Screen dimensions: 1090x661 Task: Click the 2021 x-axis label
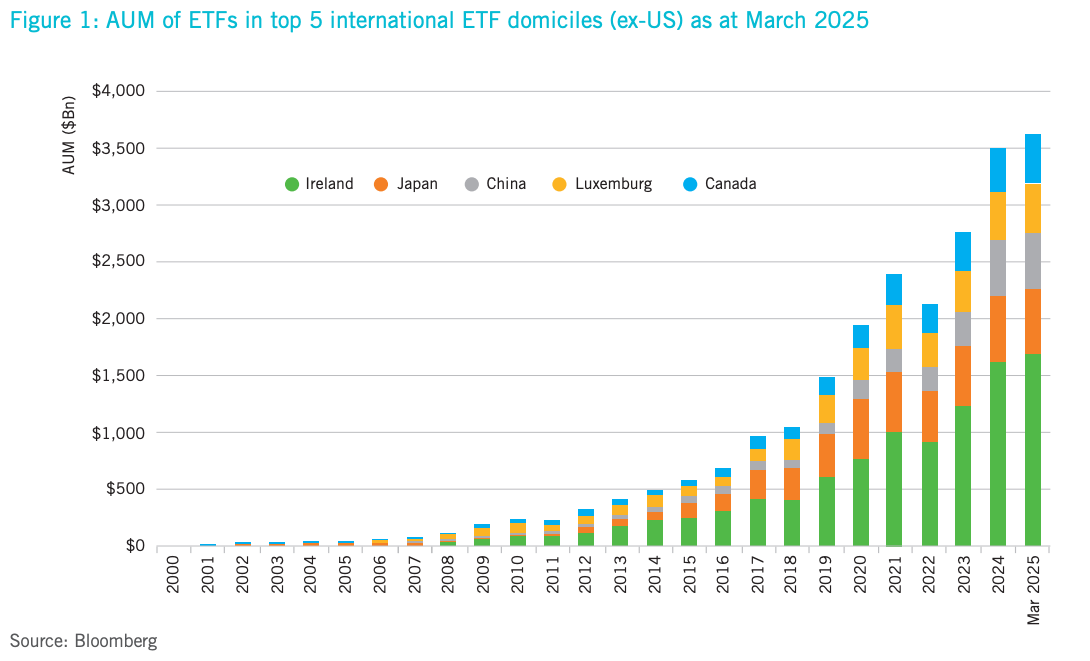click(895, 575)
